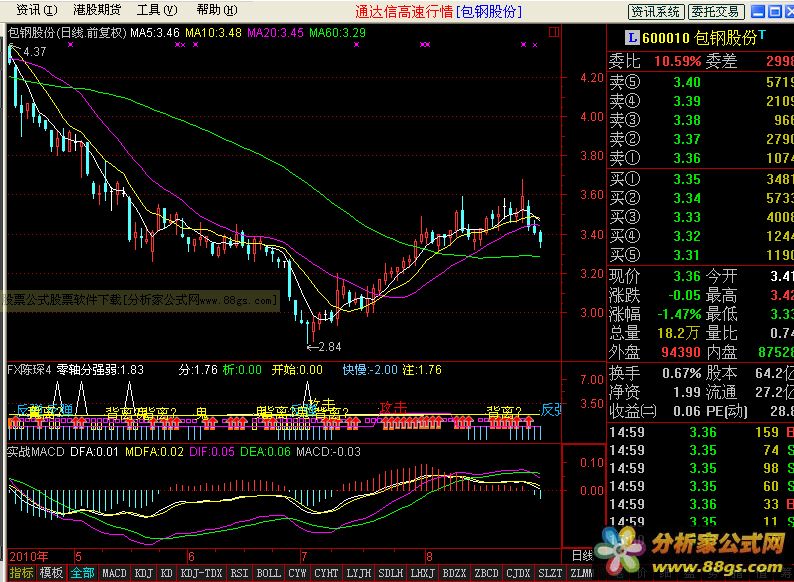This screenshot has width=794, height=582.
Task: Click the MA20:3.45 moving average label
Action: [x=275, y=33]
